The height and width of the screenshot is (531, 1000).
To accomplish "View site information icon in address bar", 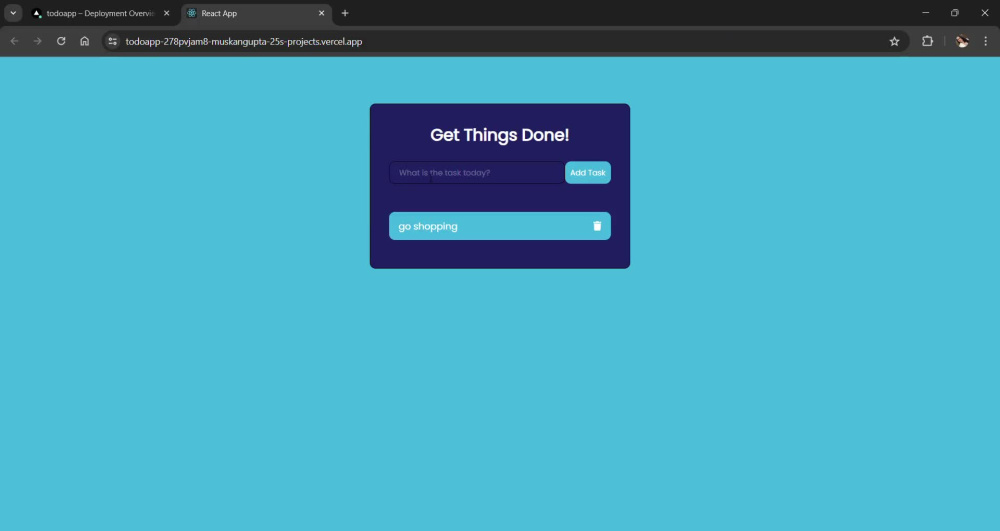I will pyautogui.click(x=112, y=41).
